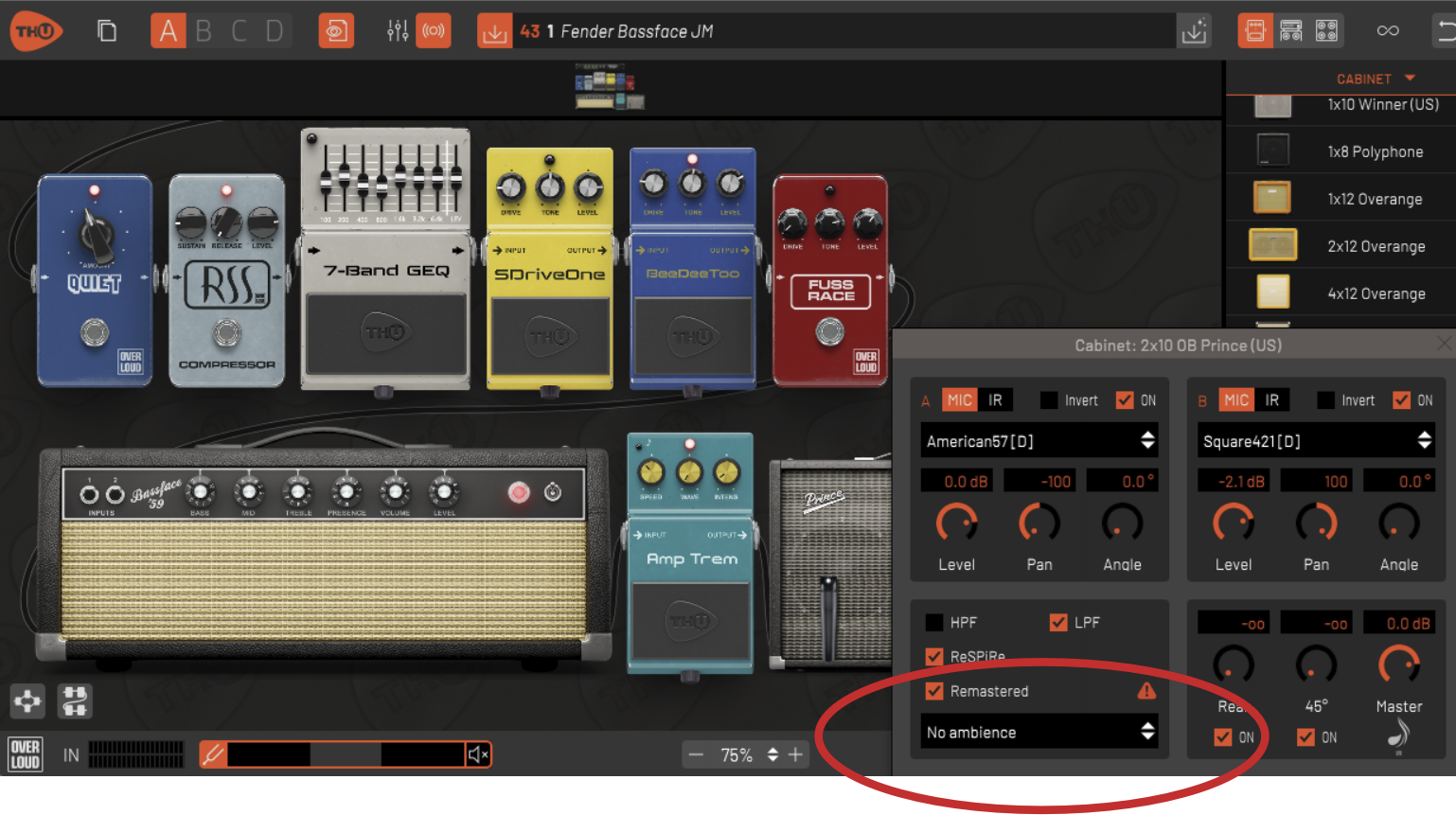
Task: Select the MIC tab for channel B
Action: pos(1236,400)
